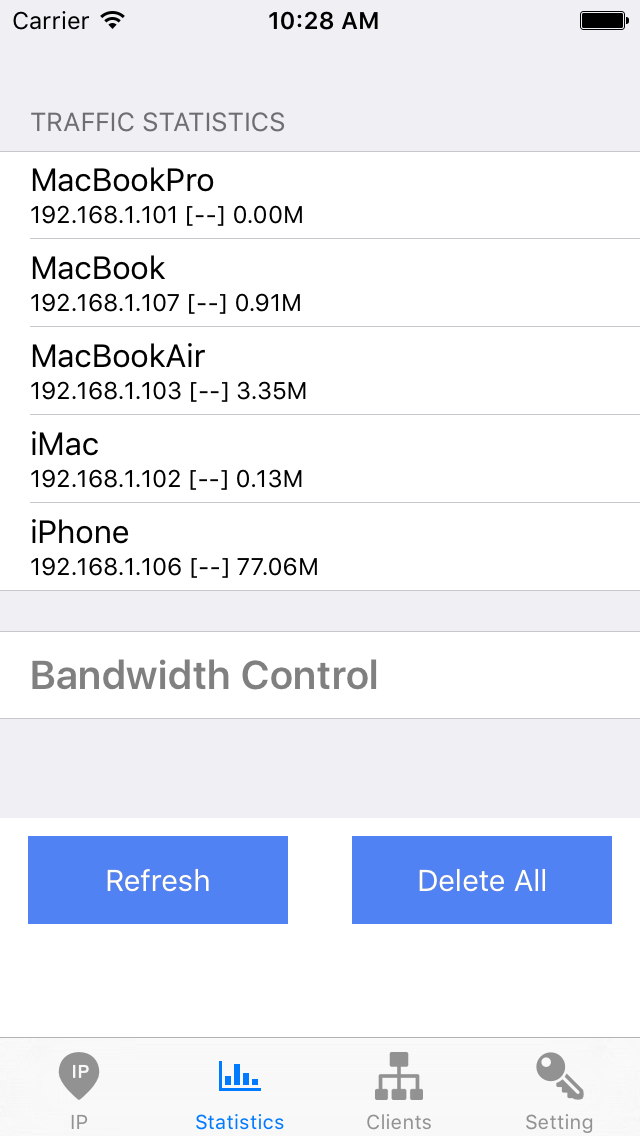Image resolution: width=640 pixels, height=1136 pixels.
Task: Tap the IP tab icon
Action: pyautogui.click(x=79, y=1075)
